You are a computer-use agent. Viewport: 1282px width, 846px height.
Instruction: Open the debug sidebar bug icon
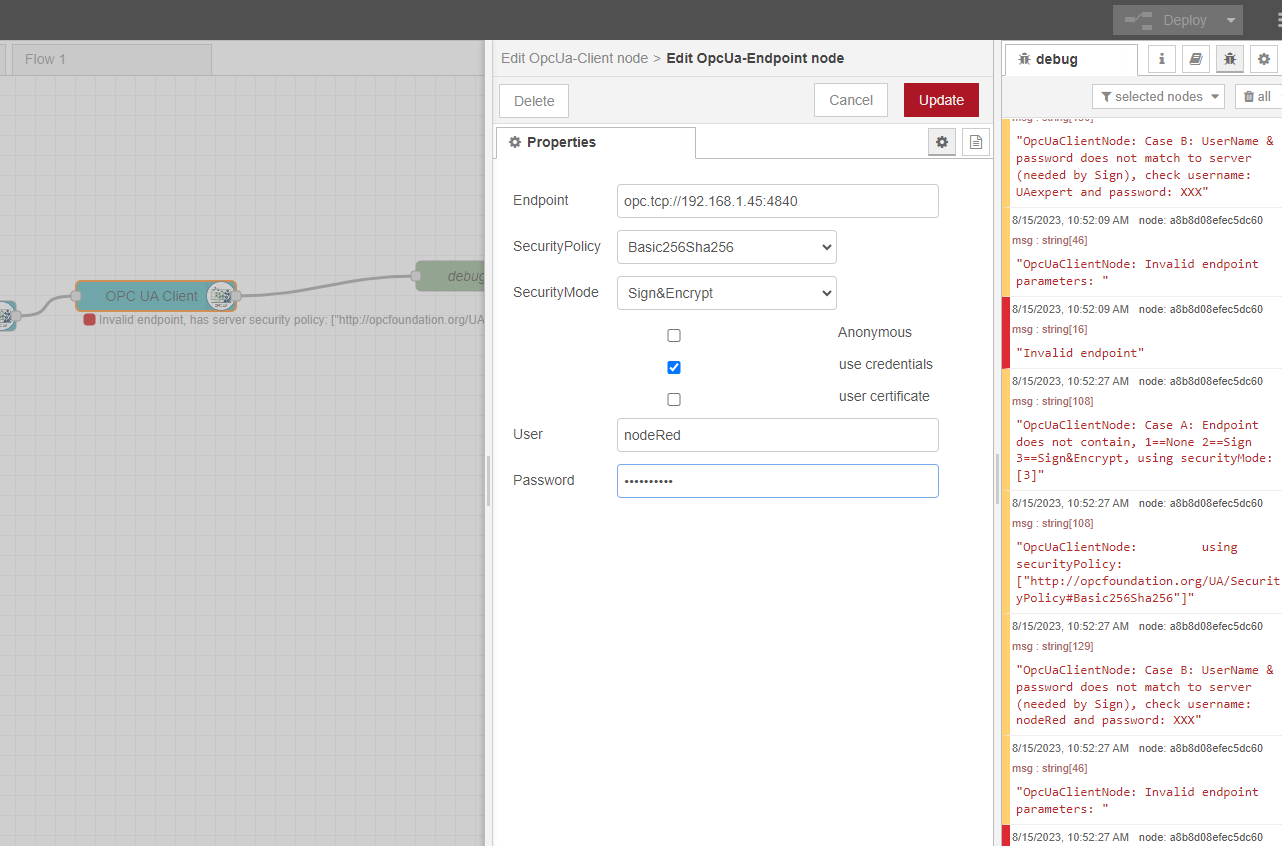coord(1229,59)
